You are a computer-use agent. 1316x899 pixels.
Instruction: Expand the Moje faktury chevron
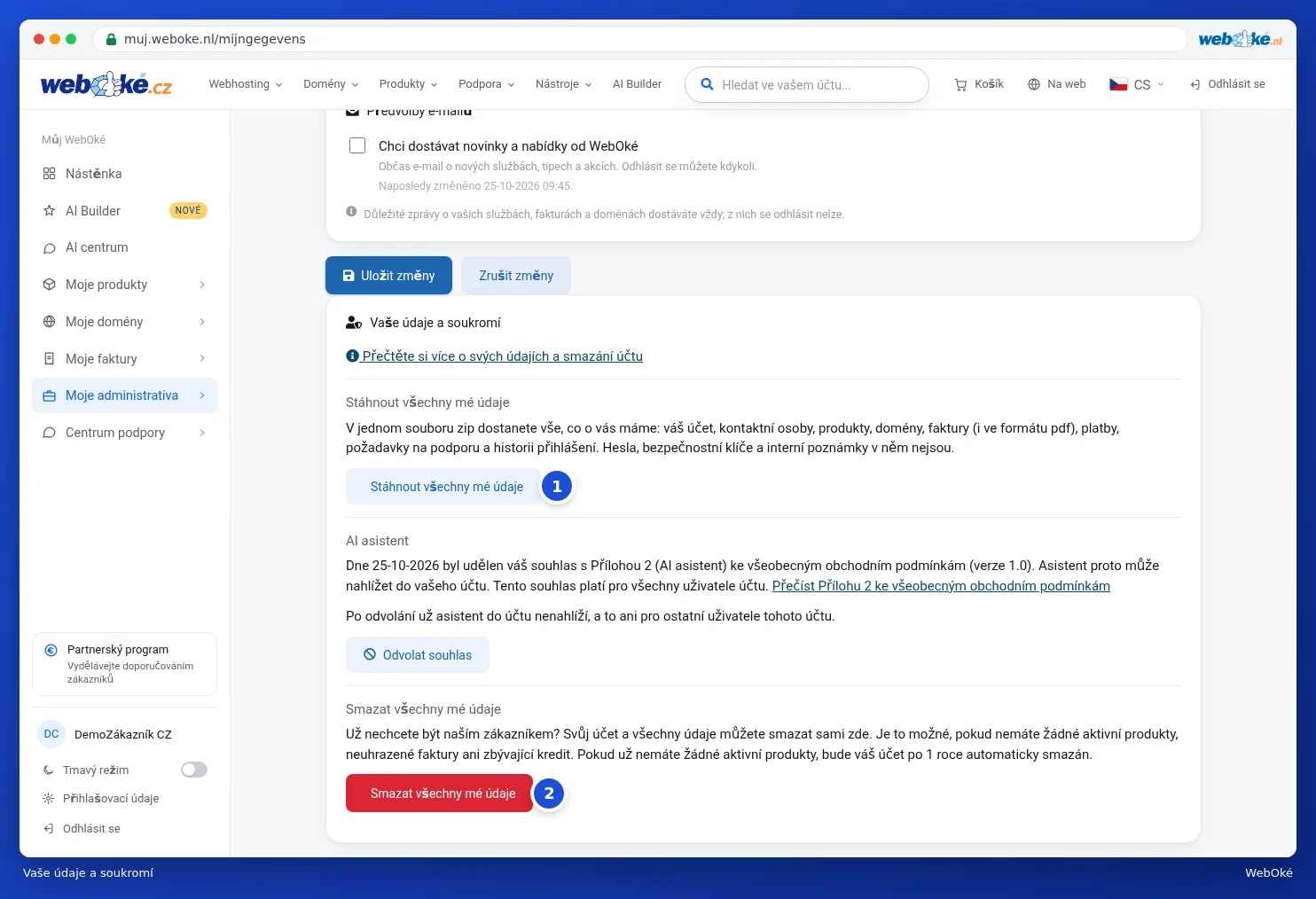pos(202,359)
